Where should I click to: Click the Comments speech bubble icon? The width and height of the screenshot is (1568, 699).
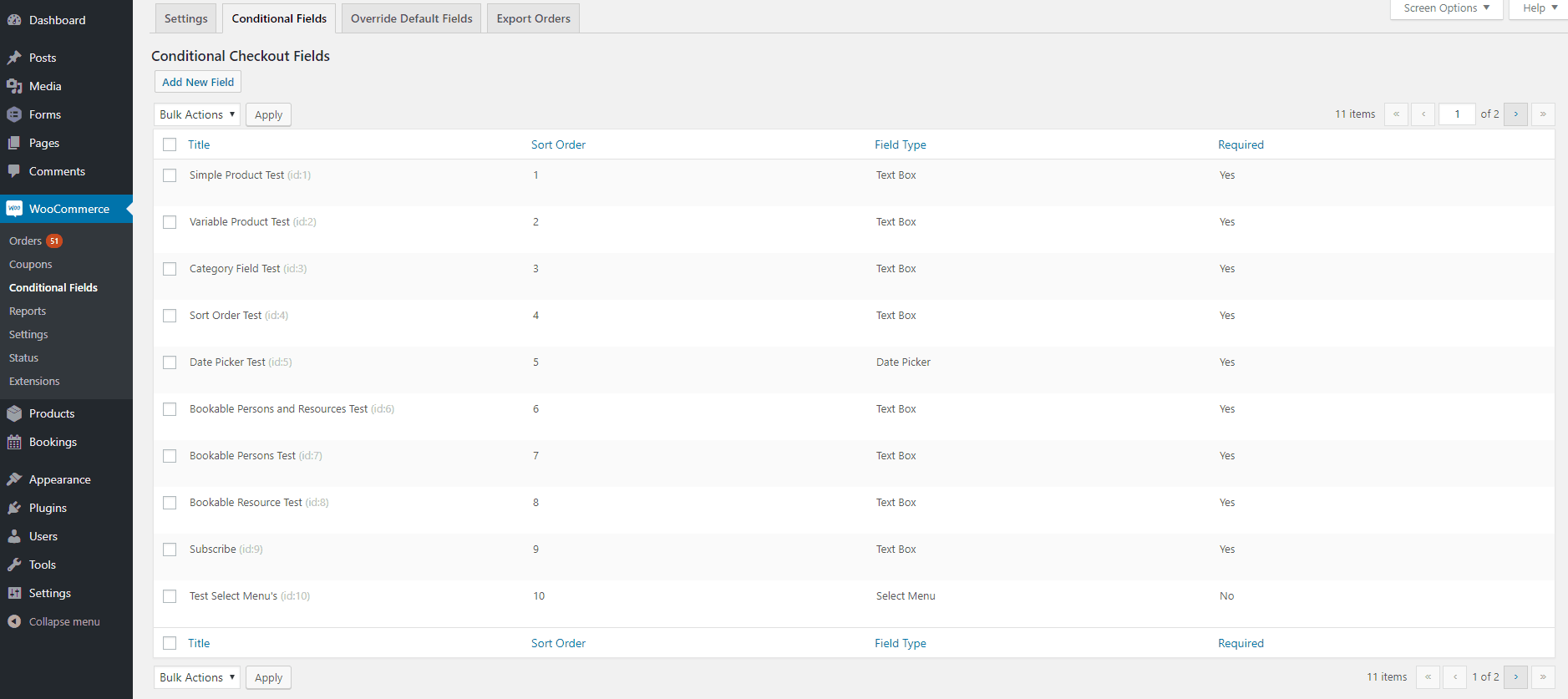[14, 171]
